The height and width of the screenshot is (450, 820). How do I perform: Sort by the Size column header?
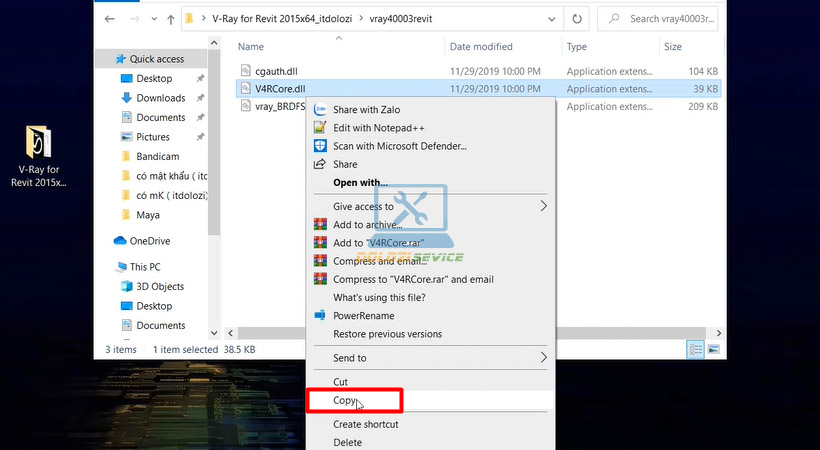[x=673, y=47]
